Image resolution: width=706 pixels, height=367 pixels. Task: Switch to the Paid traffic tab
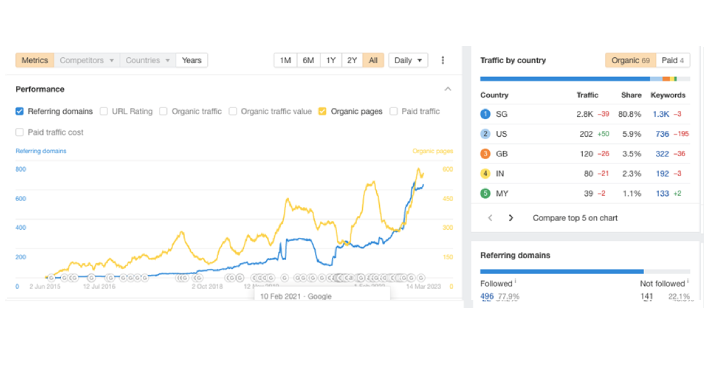coord(673,60)
